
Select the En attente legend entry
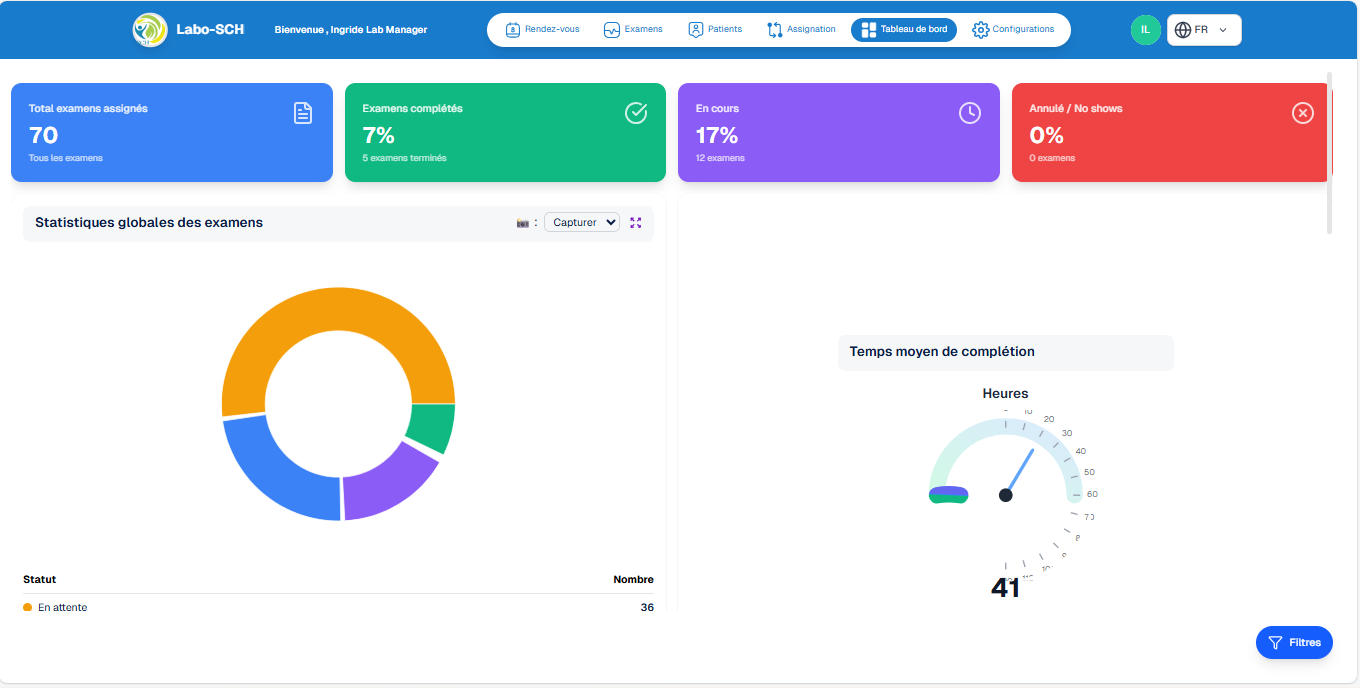pyautogui.click(x=53, y=607)
